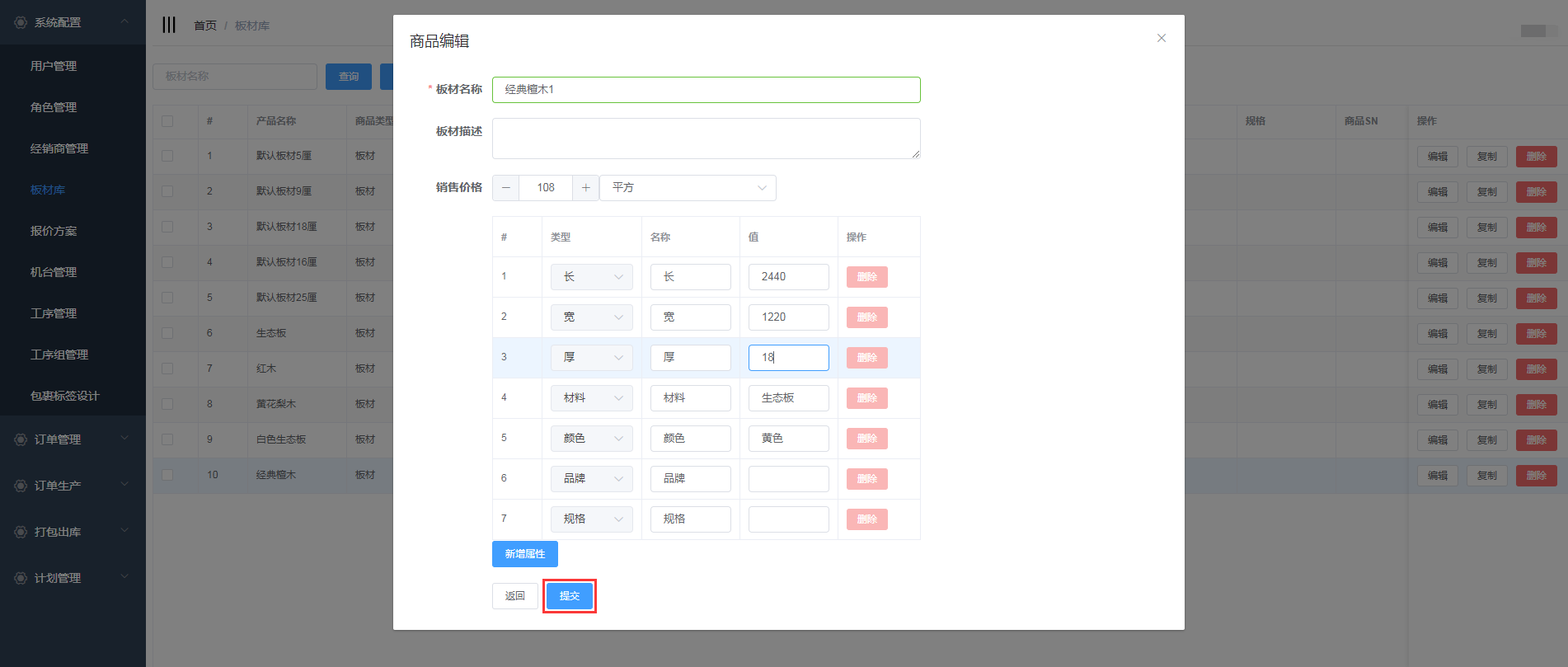
Task: Submit the form with 提交 button
Action: pyautogui.click(x=569, y=596)
